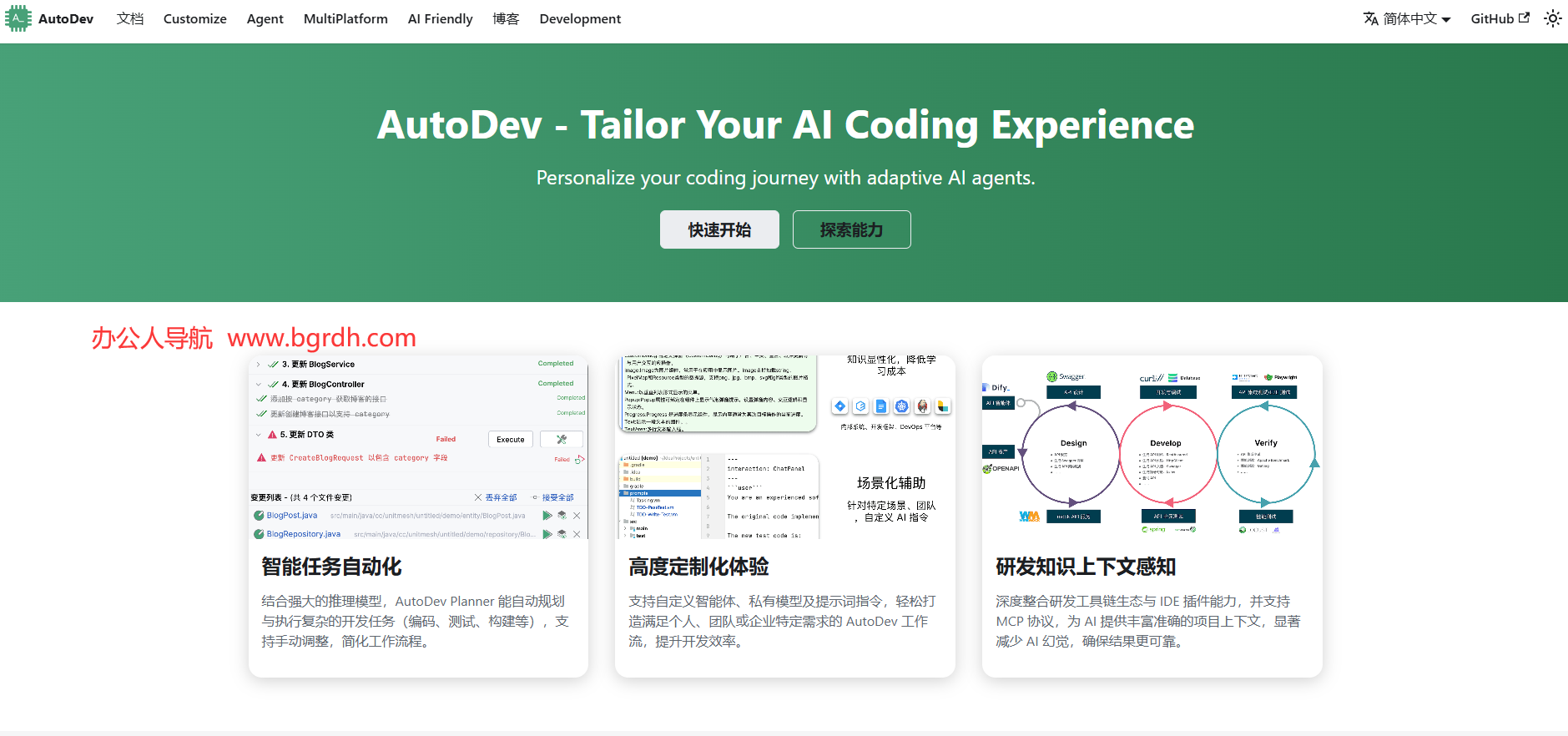
Task: Click the GitHub external-link arrow icon
Action: pyautogui.click(x=1524, y=18)
